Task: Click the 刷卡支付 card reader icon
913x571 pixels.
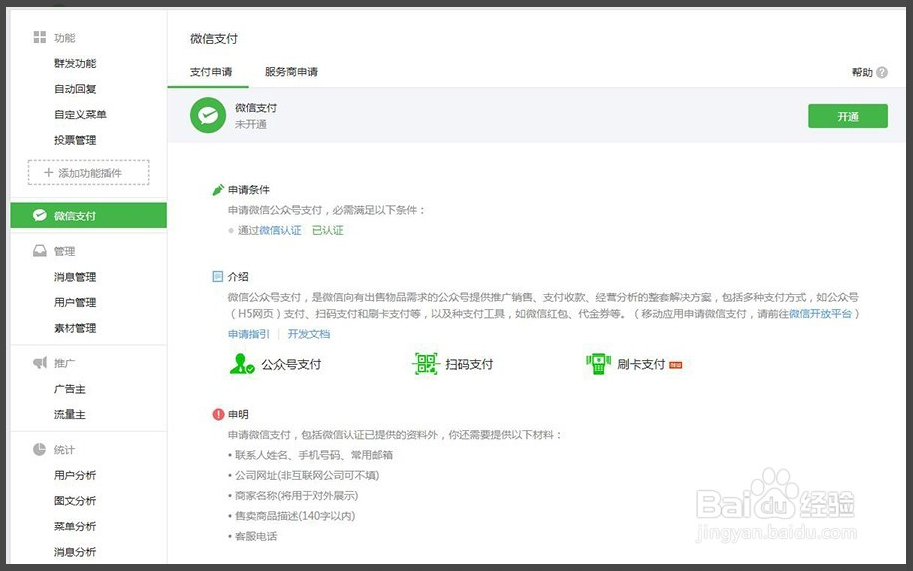Action: coord(598,364)
